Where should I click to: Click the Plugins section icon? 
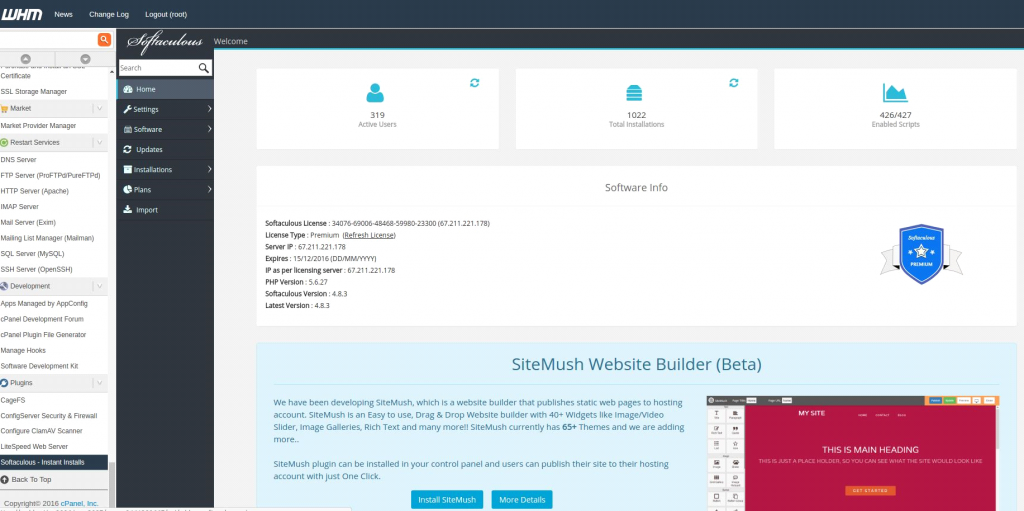(x=5, y=383)
